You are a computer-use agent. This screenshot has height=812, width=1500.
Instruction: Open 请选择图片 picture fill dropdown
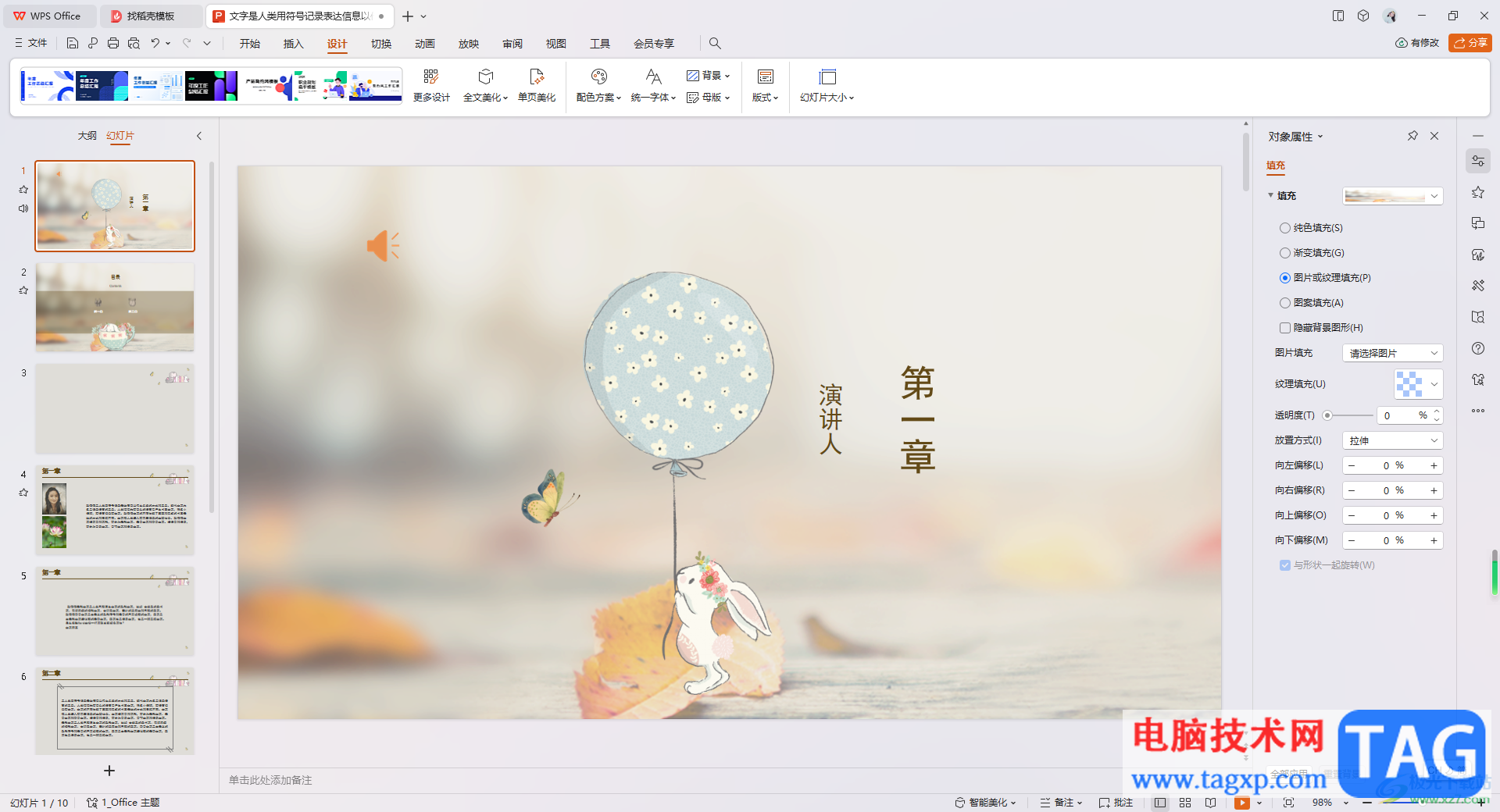(1392, 353)
